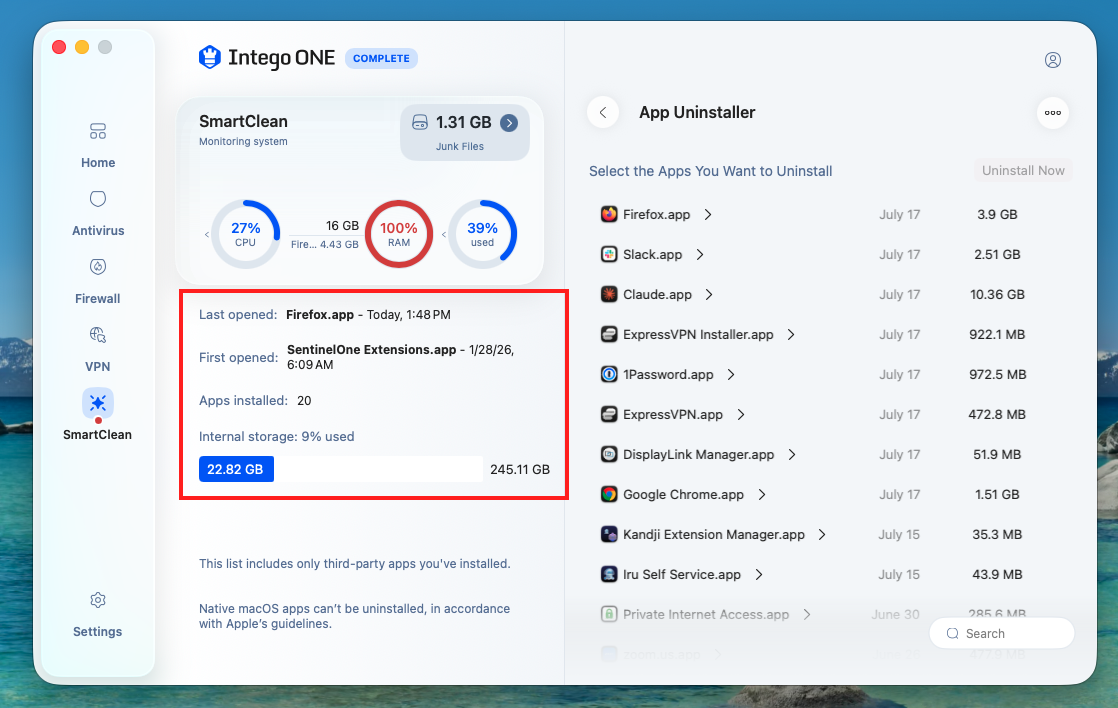Click the search magnifier icon
1118x708 pixels.
tap(953, 633)
